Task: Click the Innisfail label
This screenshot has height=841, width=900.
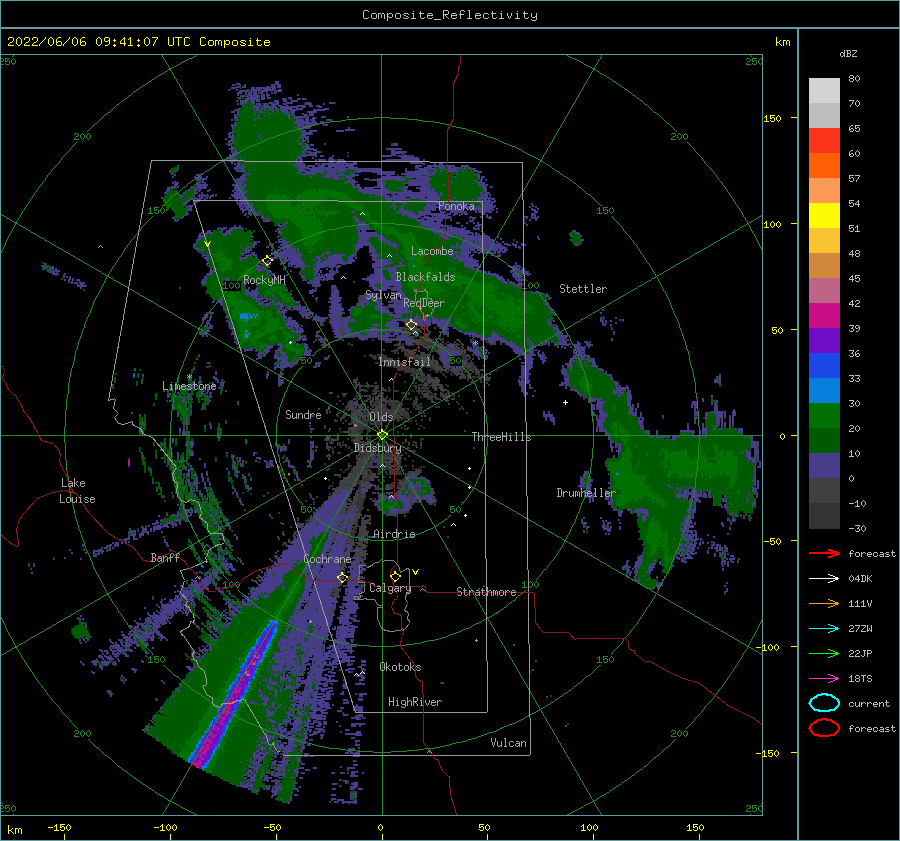Action: pyautogui.click(x=404, y=362)
